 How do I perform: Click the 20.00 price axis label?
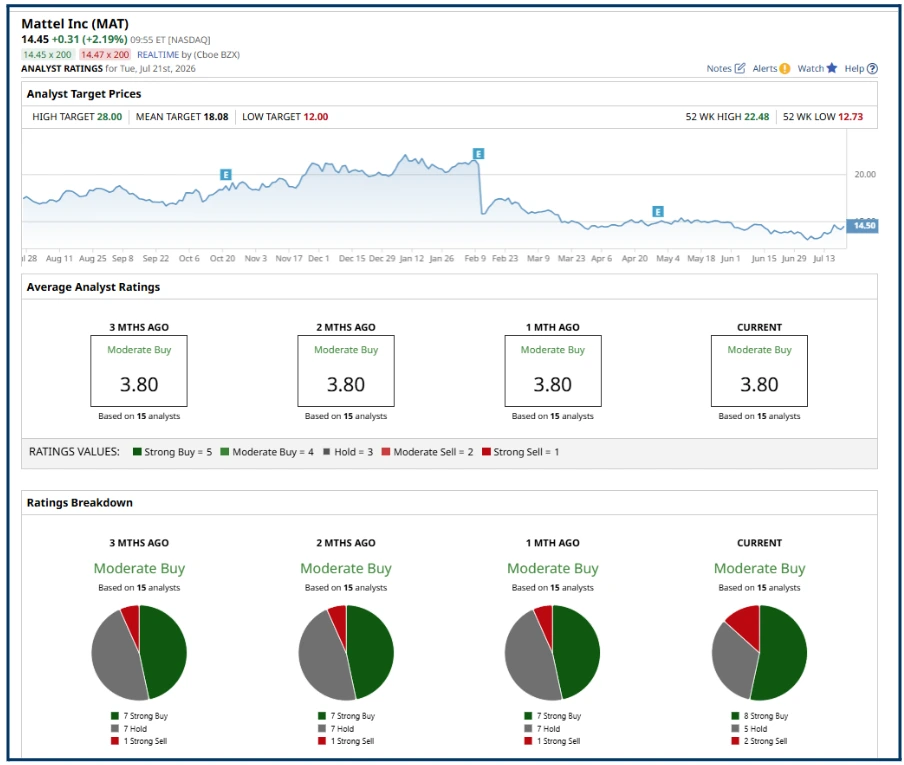pos(865,174)
